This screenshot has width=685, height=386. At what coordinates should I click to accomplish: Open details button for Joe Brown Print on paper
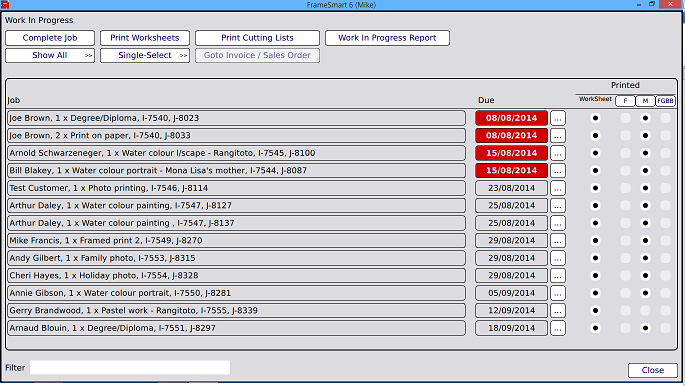click(558, 136)
